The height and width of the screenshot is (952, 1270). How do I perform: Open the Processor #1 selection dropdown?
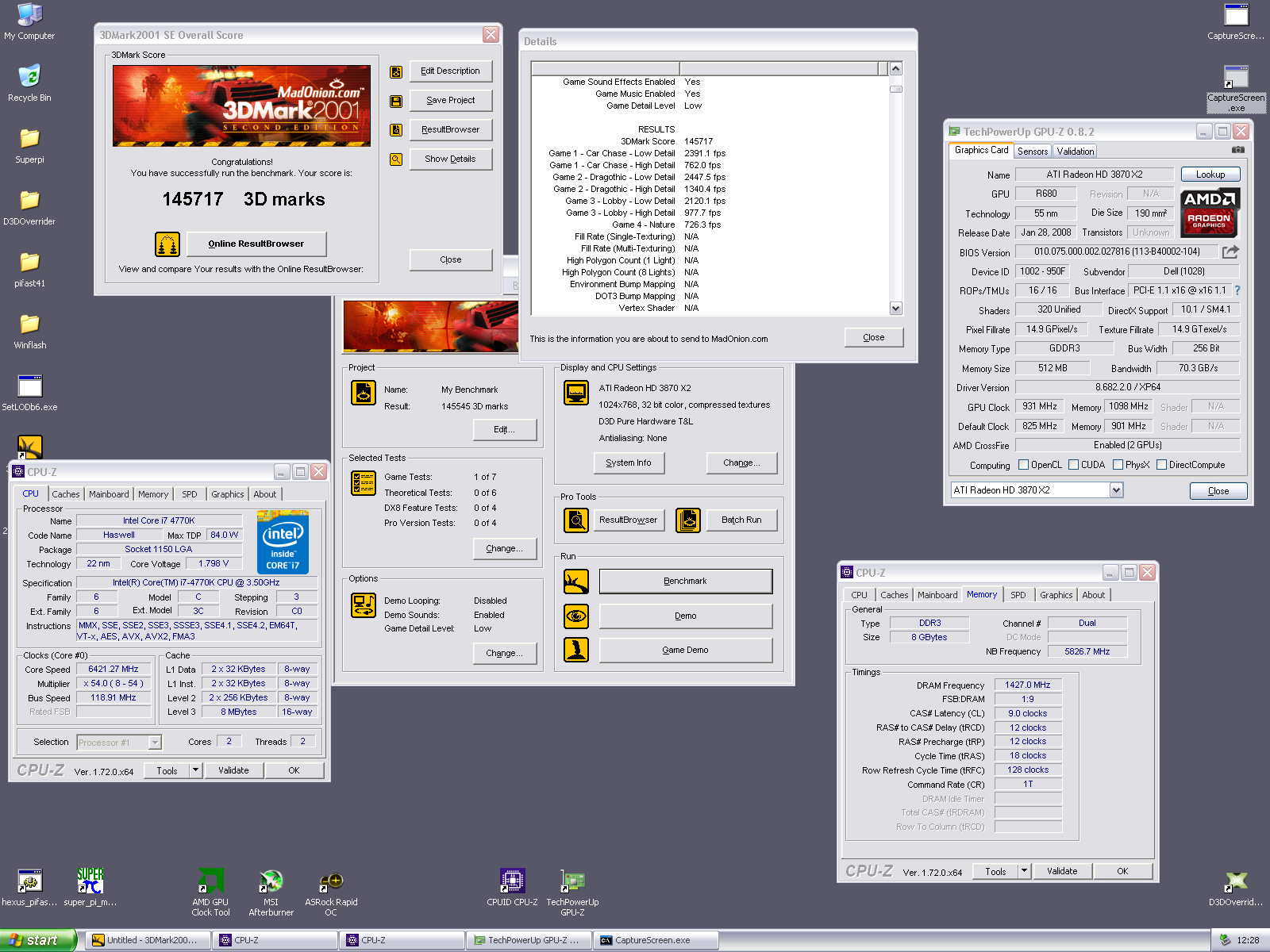[155, 743]
